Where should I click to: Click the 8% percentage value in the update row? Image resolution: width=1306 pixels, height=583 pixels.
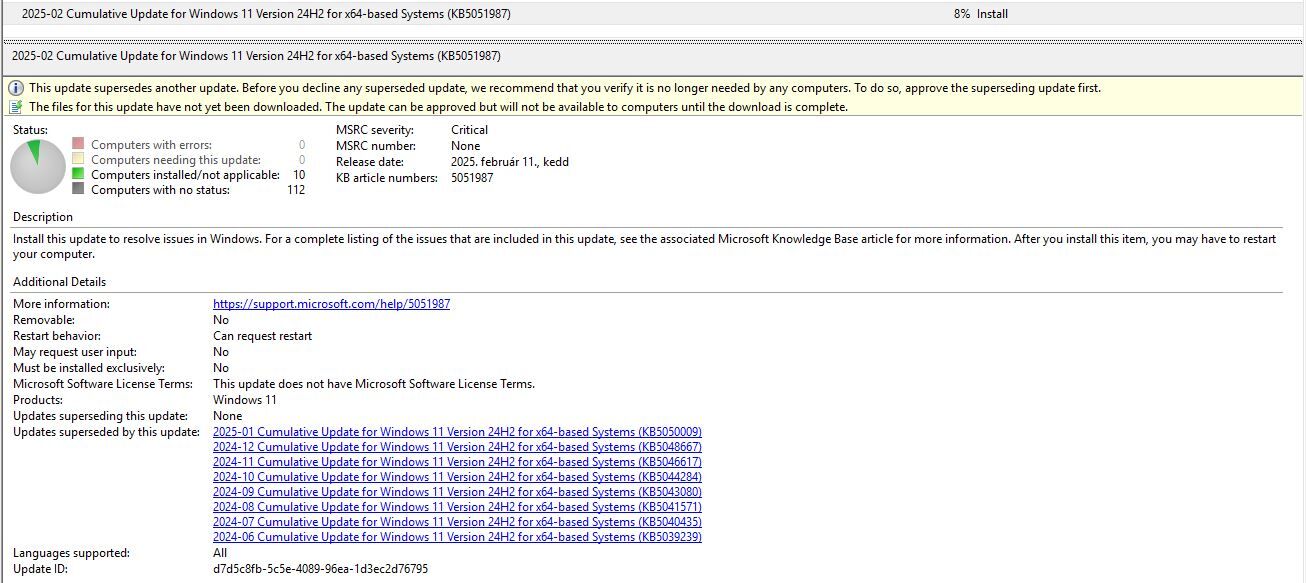click(962, 14)
